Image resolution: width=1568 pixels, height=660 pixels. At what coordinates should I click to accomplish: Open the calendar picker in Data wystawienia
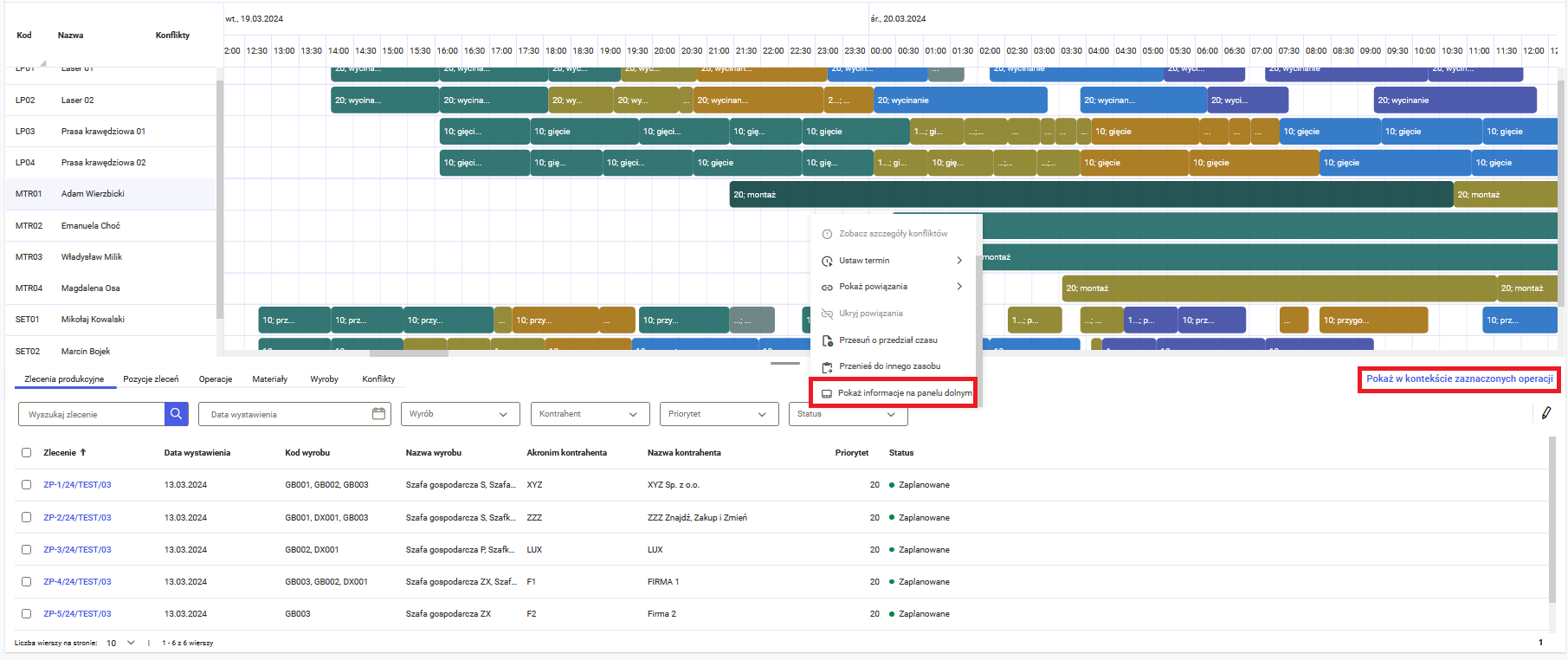pyautogui.click(x=378, y=414)
